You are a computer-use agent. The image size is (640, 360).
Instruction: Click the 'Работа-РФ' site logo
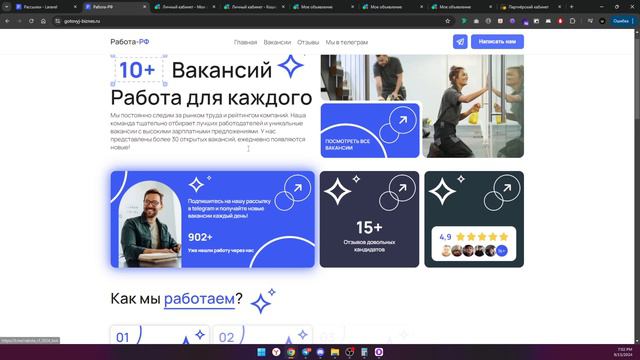(x=129, y=42)
